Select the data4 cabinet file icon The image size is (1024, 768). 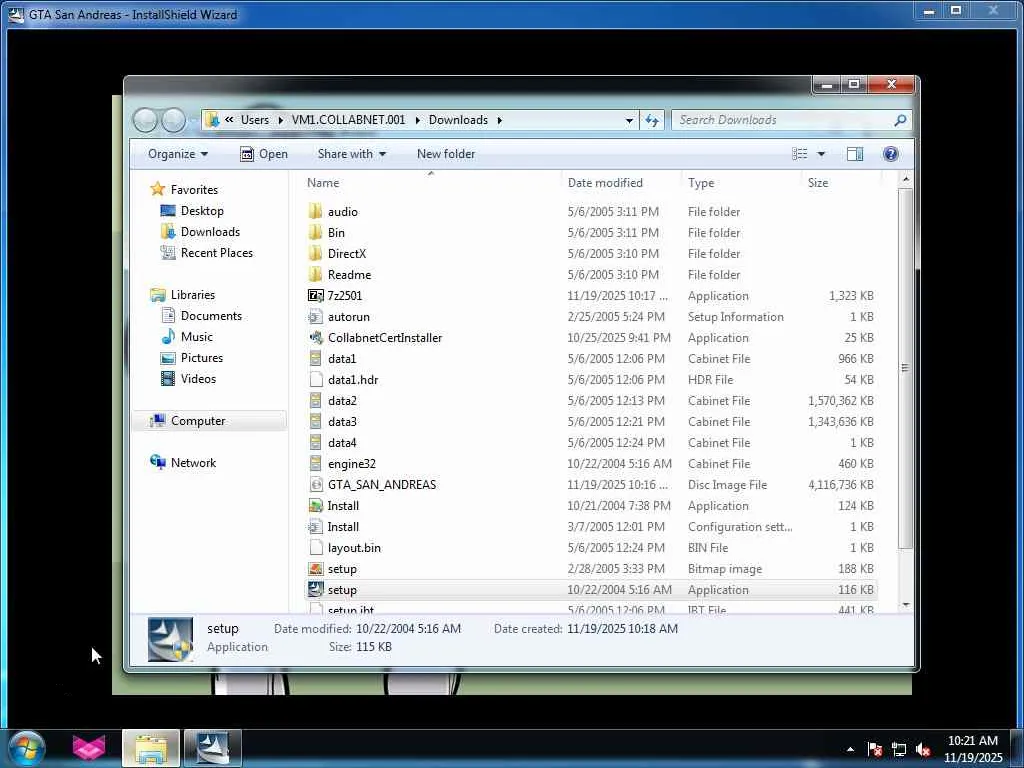pos(315,442)
